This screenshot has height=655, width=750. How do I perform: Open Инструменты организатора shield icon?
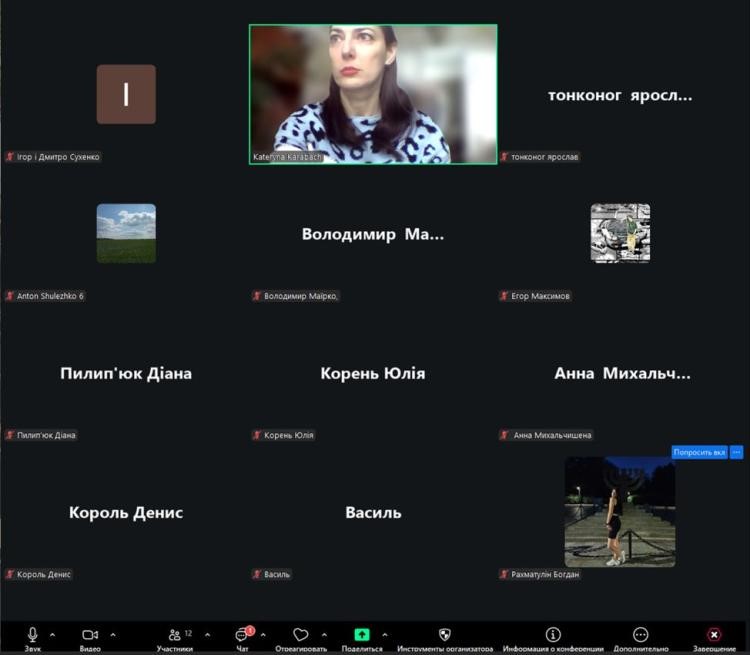(x=445, y=635)
